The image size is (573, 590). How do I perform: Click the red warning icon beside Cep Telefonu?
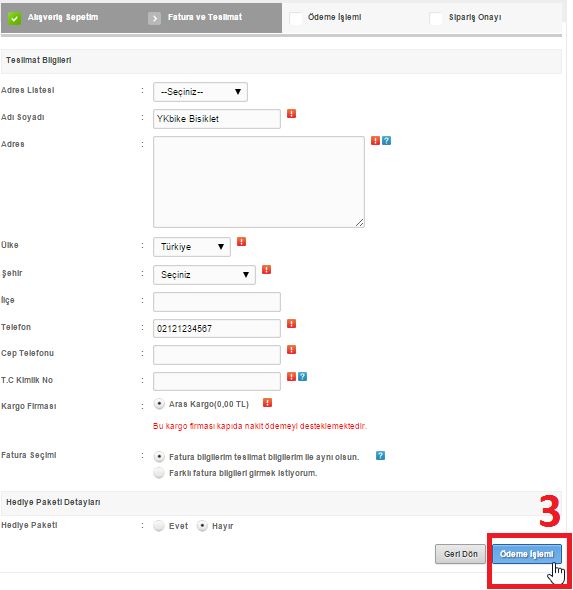tap(291, 350)
